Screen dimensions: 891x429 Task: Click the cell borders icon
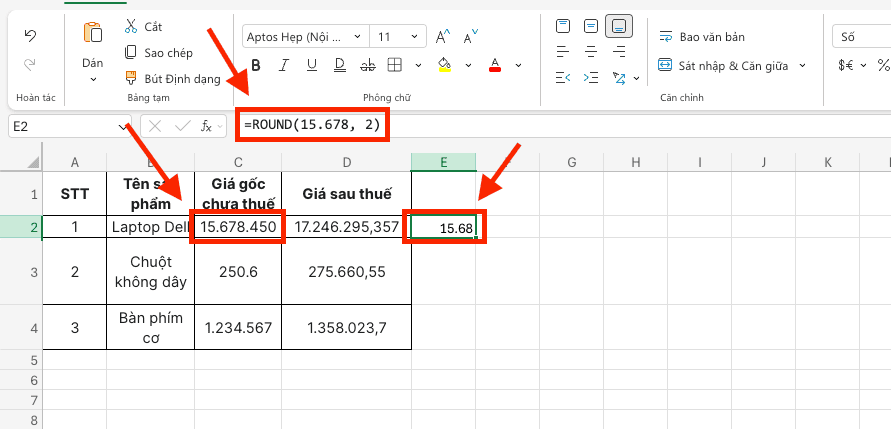[x=395, y=65]
